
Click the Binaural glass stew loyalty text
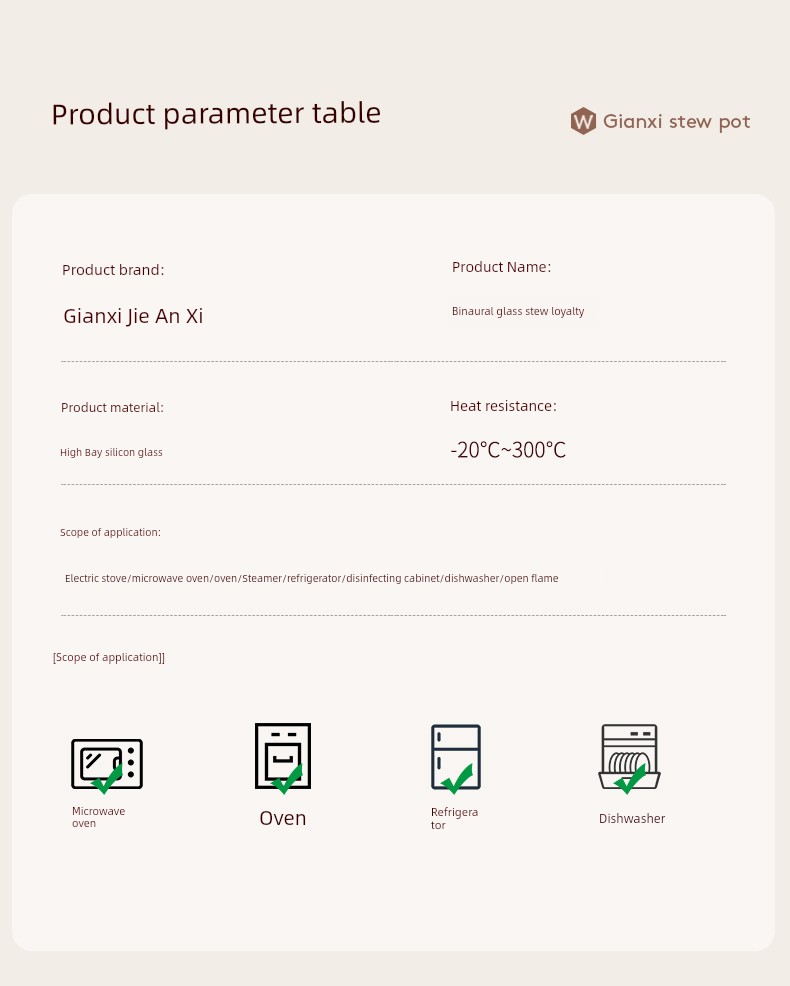tap(518, 311)
